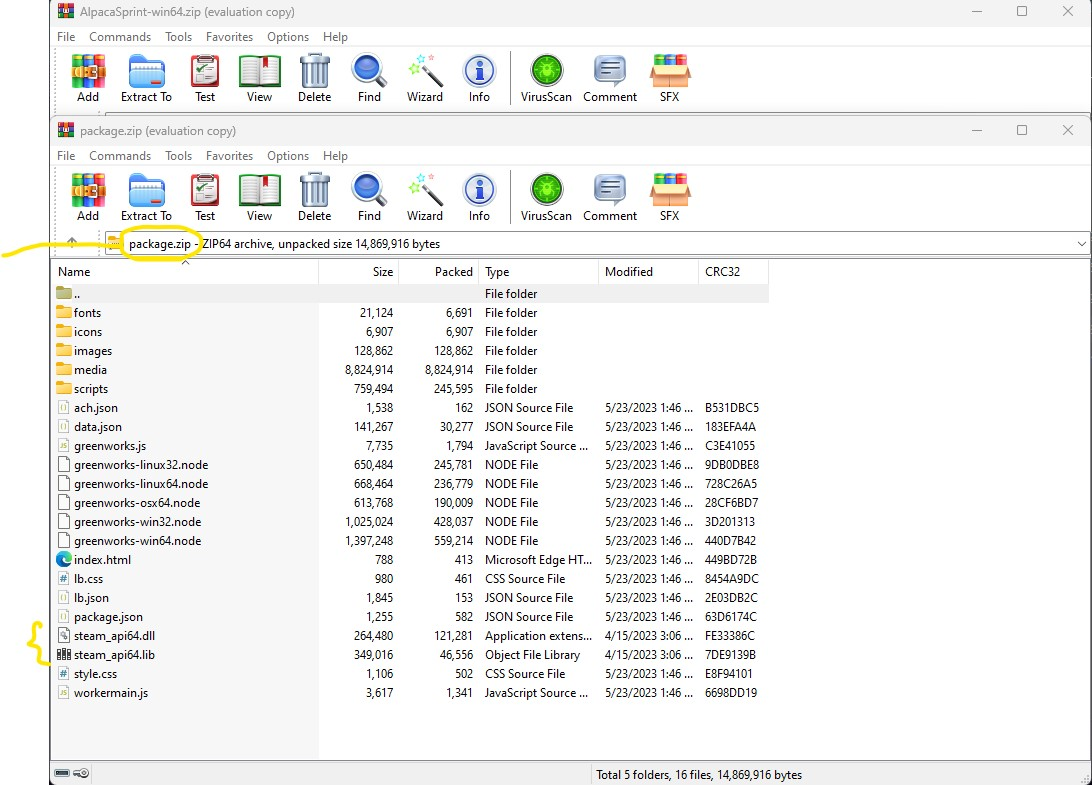Open Tools menu in package.zip window
Image resolution: width=1092 pixels, height=785 pixels.
tap(178, 156)
